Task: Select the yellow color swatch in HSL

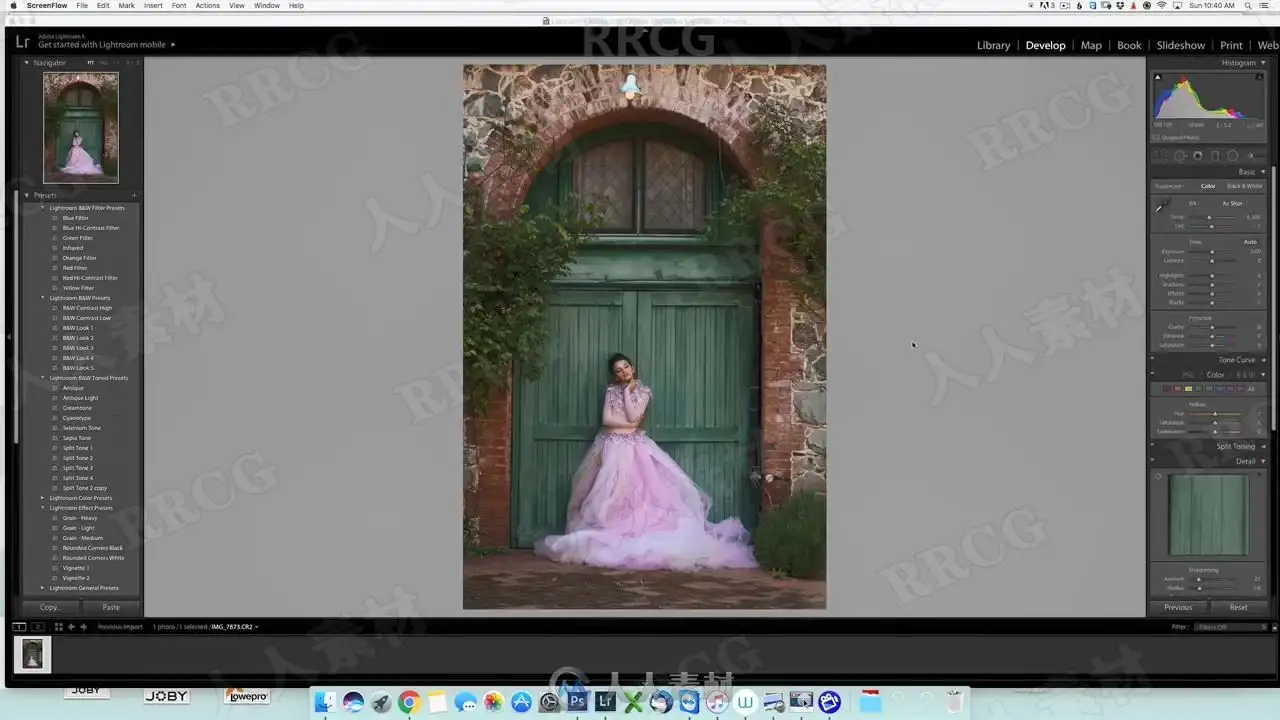Action: (x=1188, y=389)
